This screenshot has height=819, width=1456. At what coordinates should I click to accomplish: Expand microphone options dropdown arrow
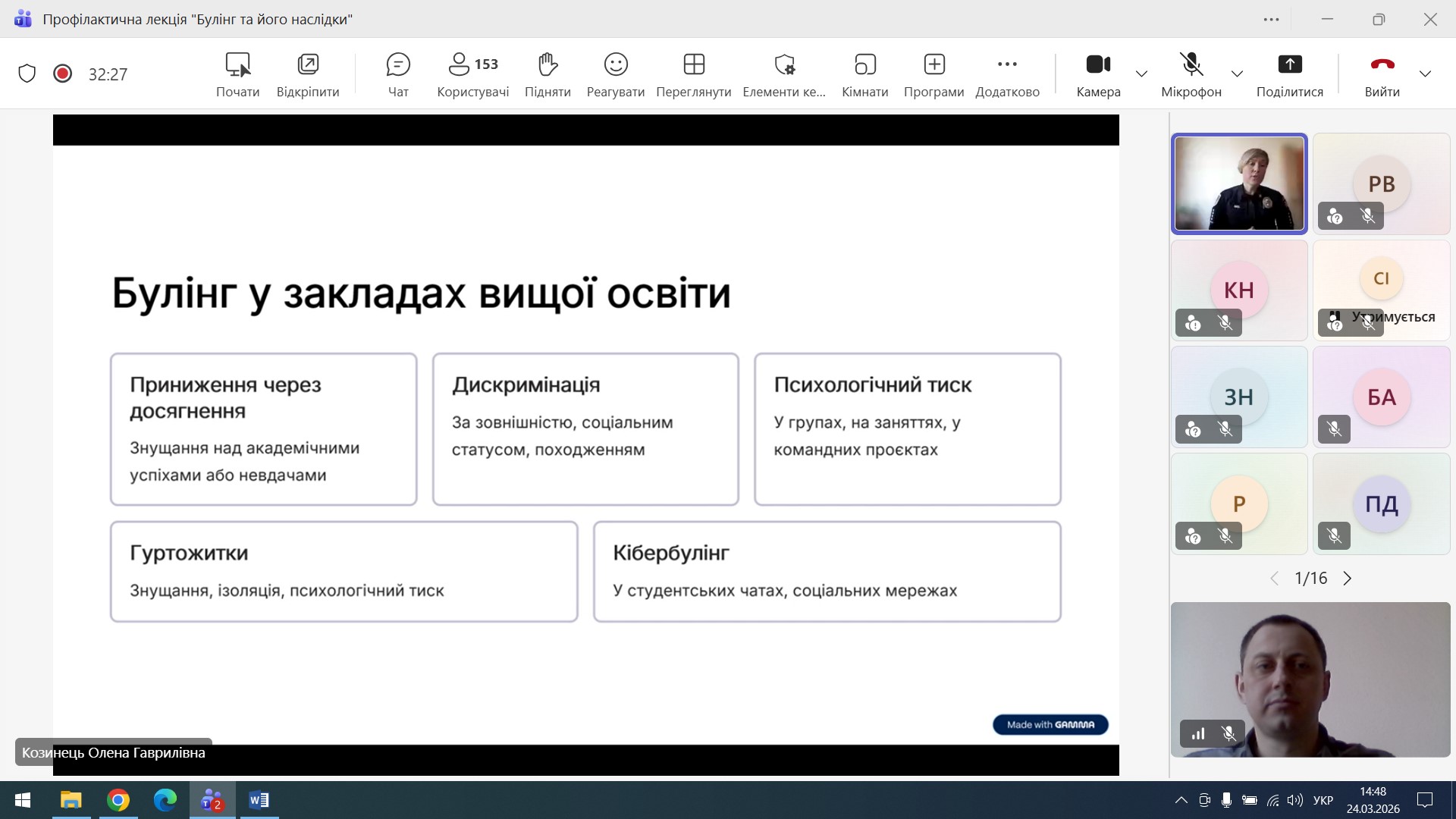(1237, 74)
